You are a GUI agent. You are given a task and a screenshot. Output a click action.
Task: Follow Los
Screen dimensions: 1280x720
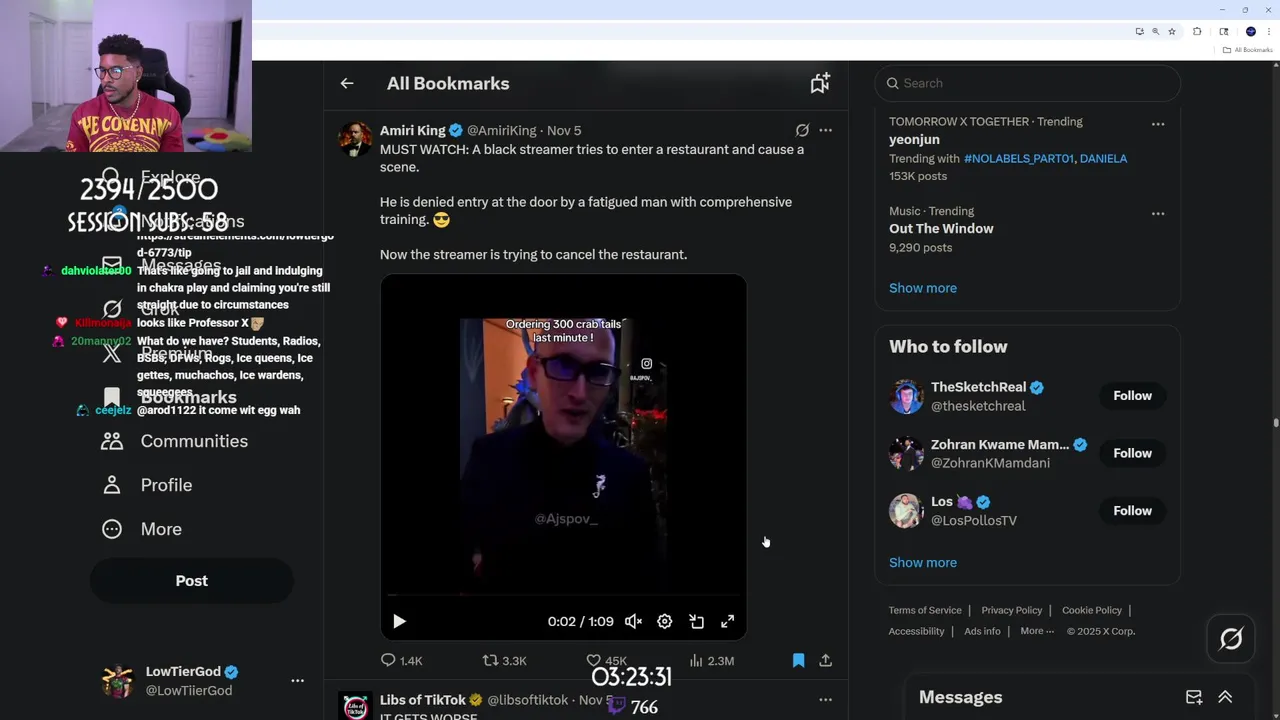1132,511
